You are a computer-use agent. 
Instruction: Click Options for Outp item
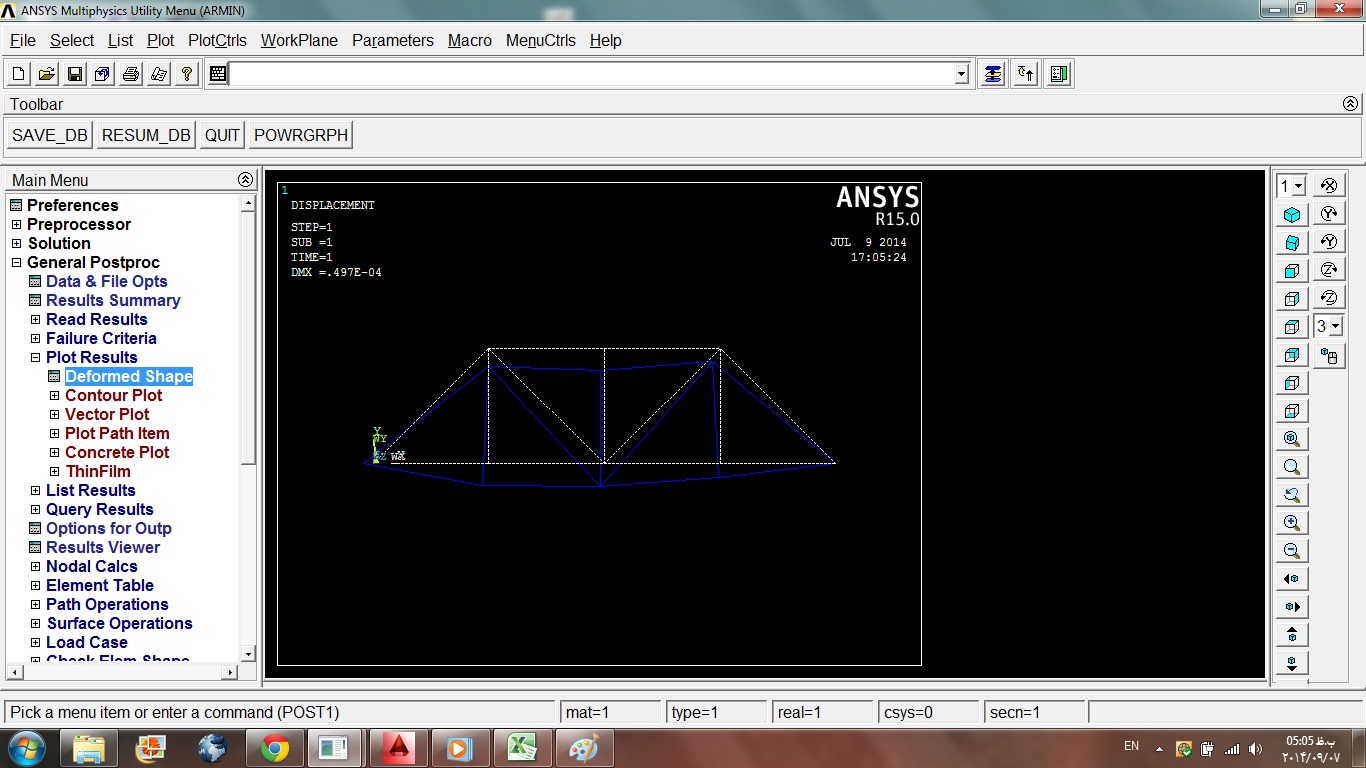(109, 528)
